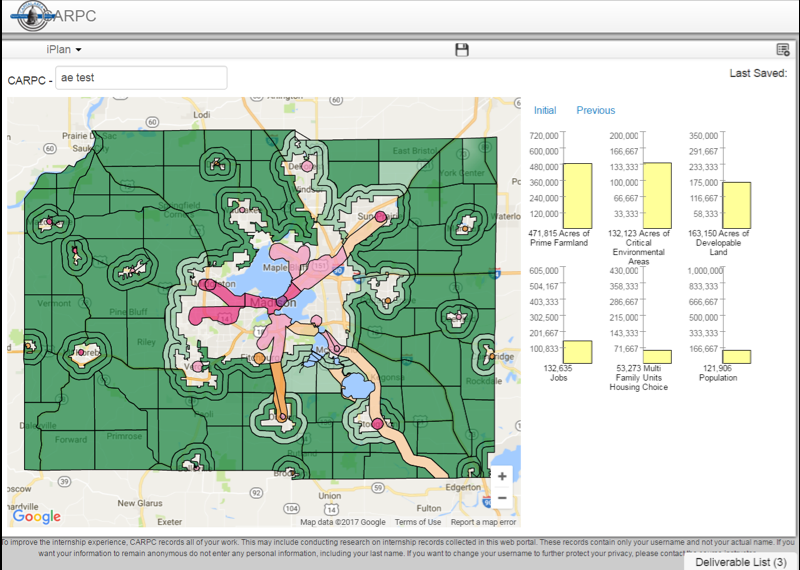800x570 pixels.
Task: Click the orange marker near Fitchburg
Action: (x=259, y=357)
